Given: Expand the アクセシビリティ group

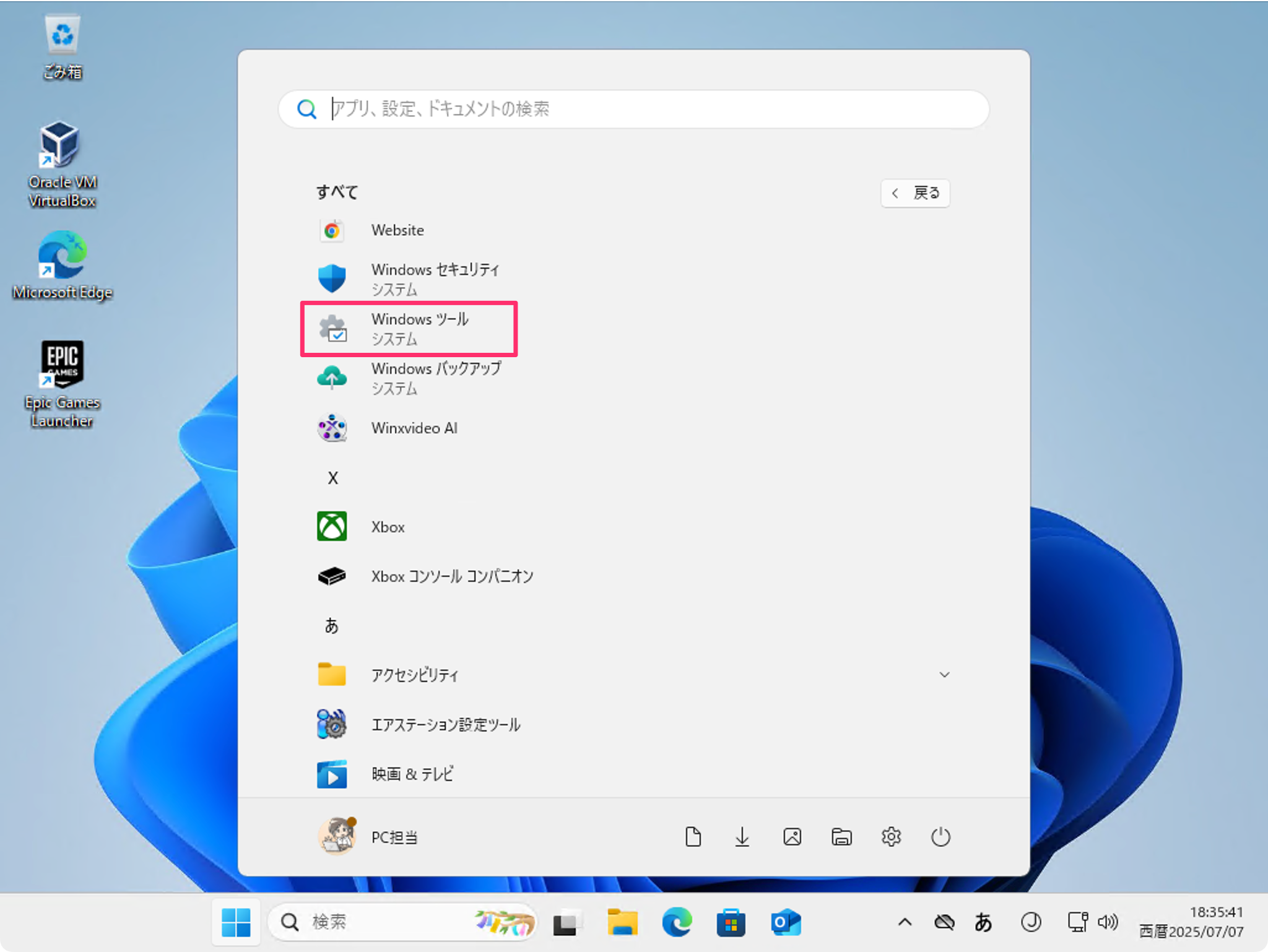Looking at the screenshot, I should click(944, 675).
